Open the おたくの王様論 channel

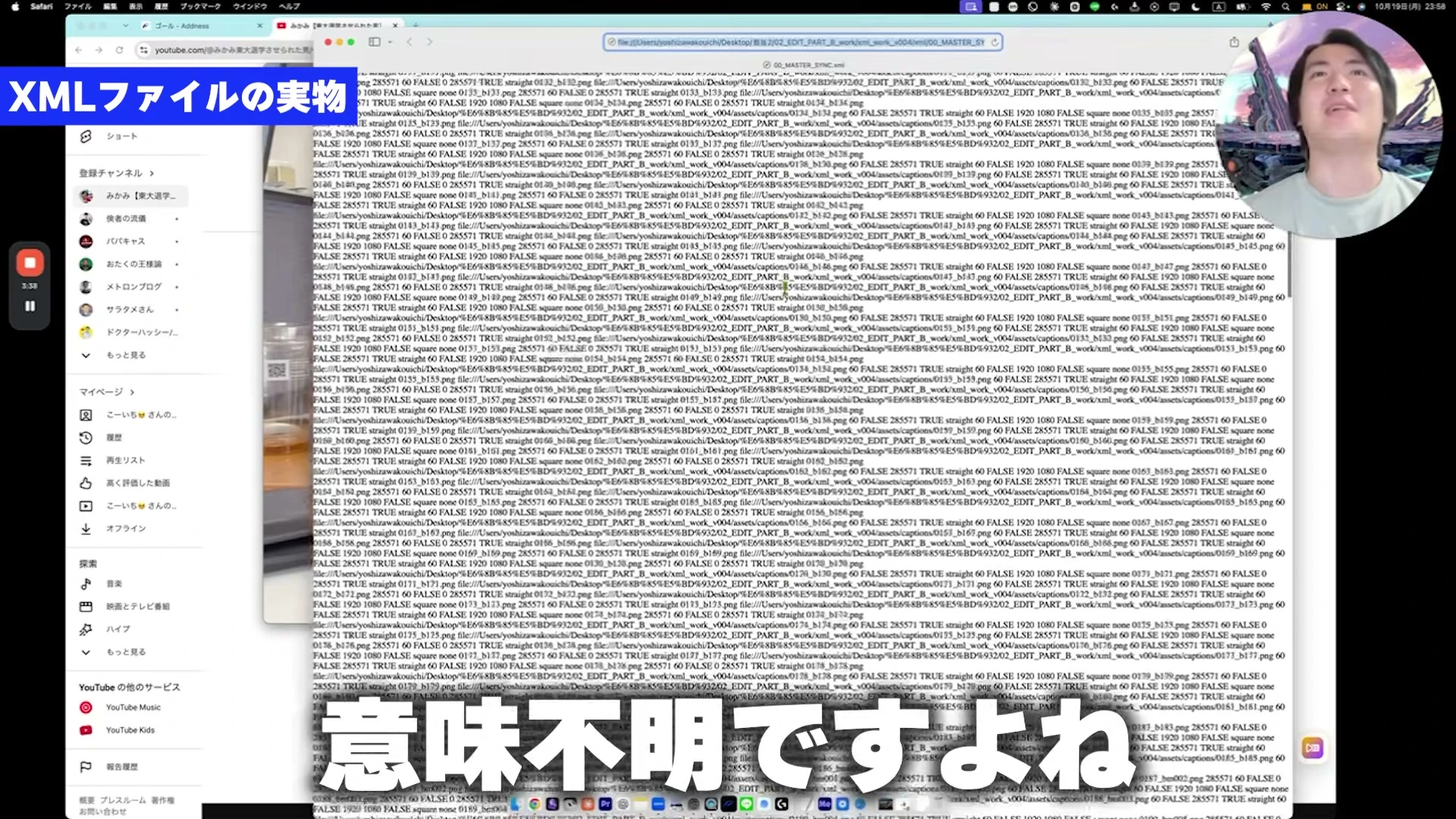click(x=132, y=264)
